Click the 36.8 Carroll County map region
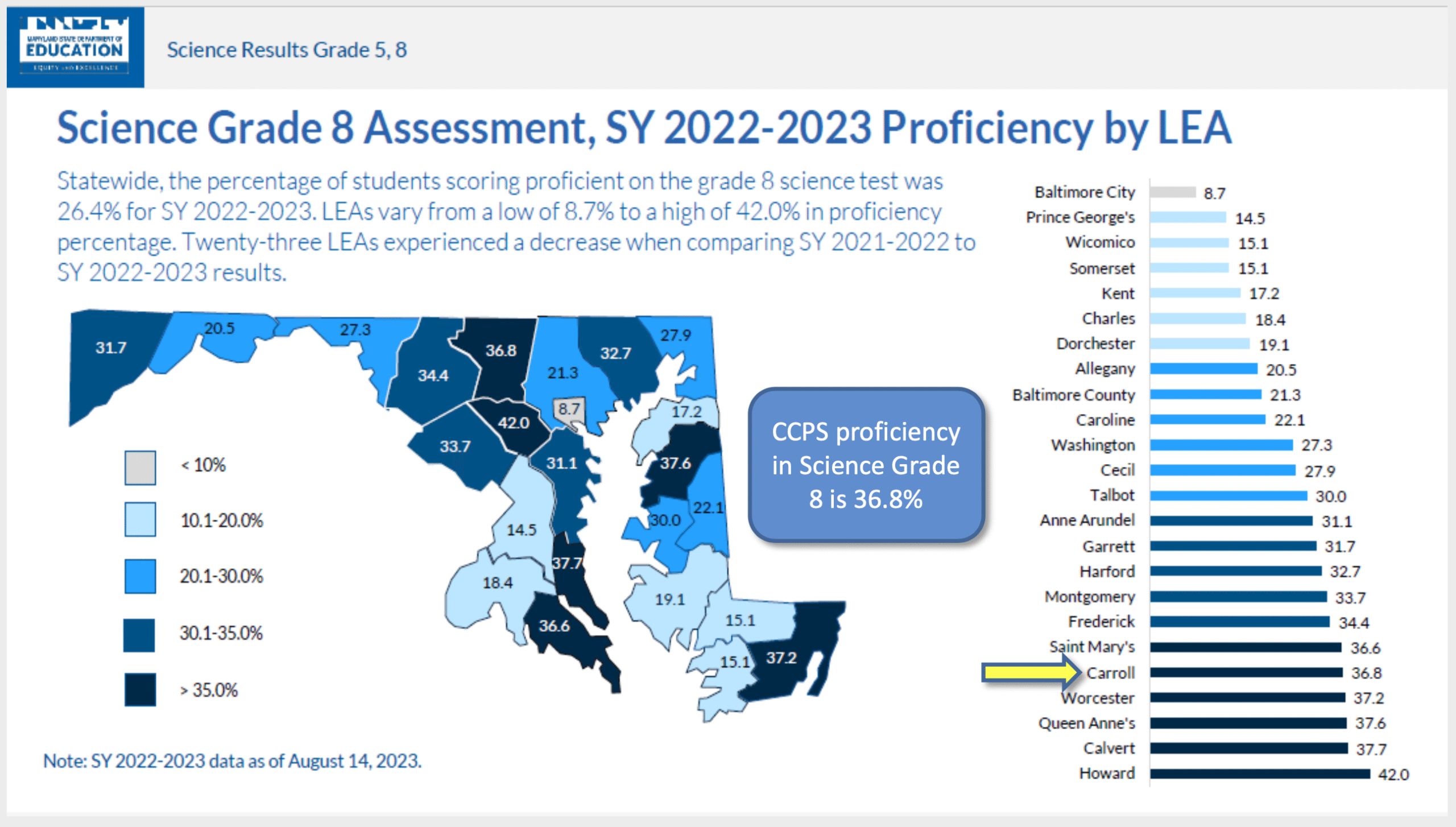This screenshot has width=1456, height=827. coord(500,351)
